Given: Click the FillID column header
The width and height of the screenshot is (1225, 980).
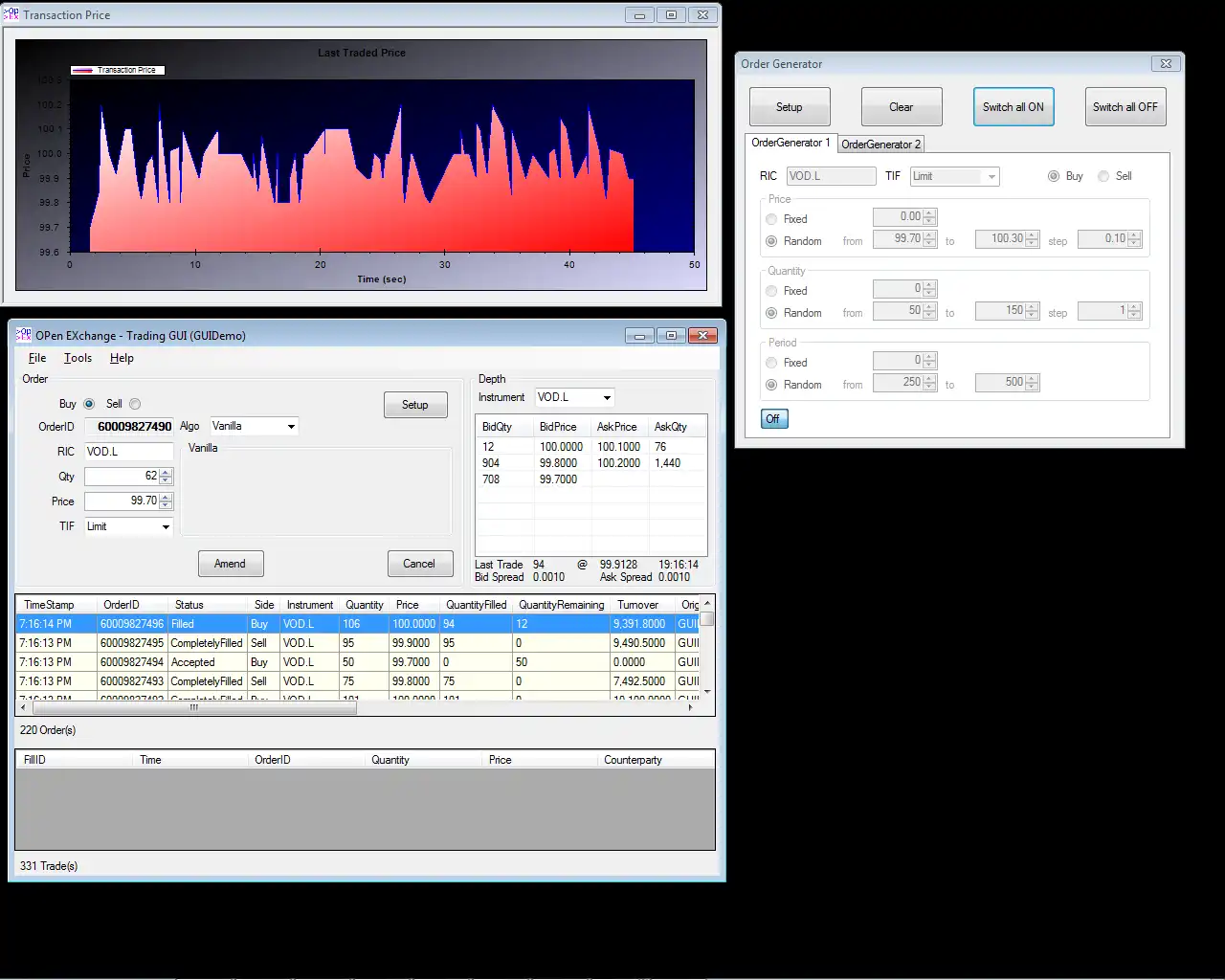Looking at the screenshot, I should click(75, 760).
